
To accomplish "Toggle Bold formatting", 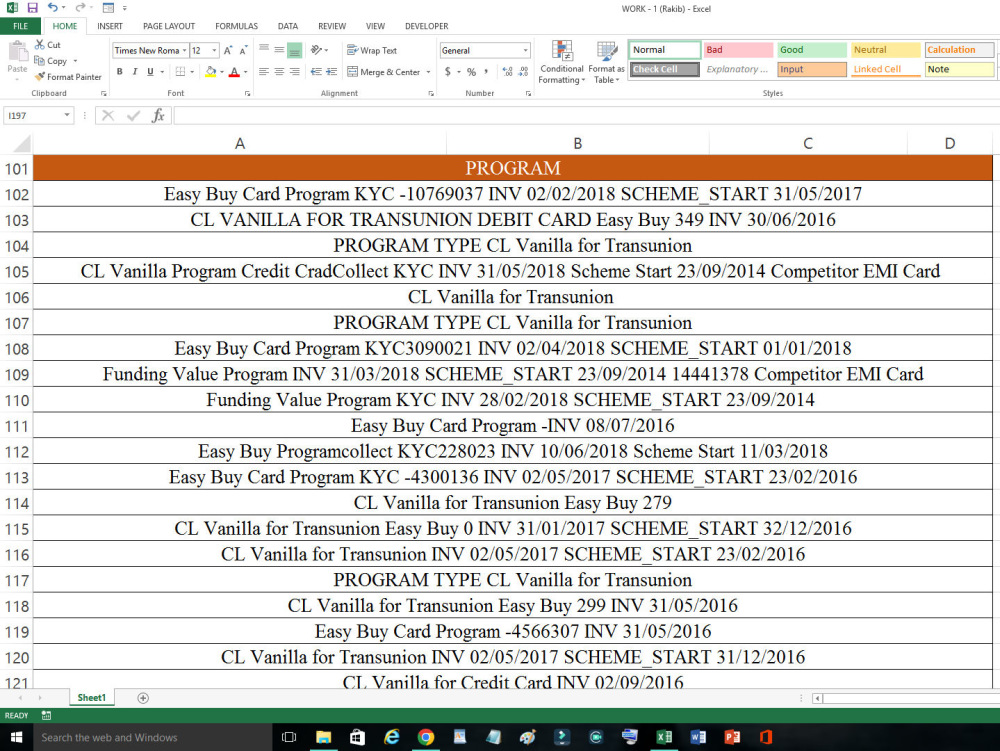I will [119, 72].
